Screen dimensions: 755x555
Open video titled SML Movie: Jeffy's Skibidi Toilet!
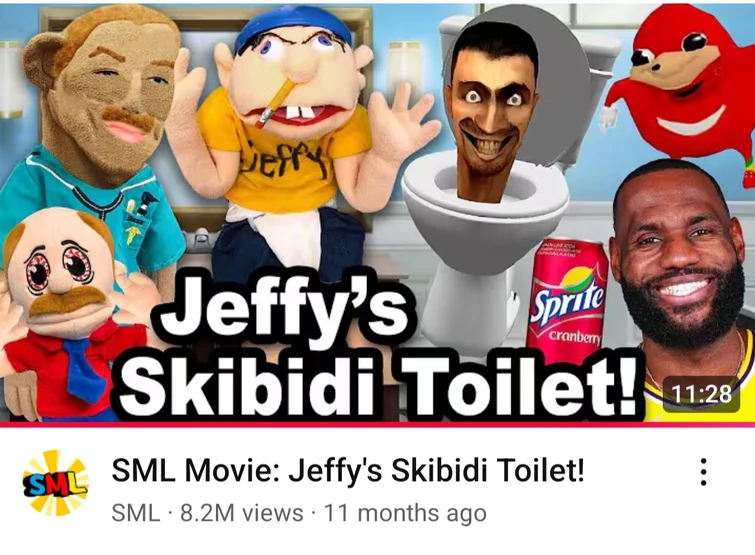tap(348, 470)
